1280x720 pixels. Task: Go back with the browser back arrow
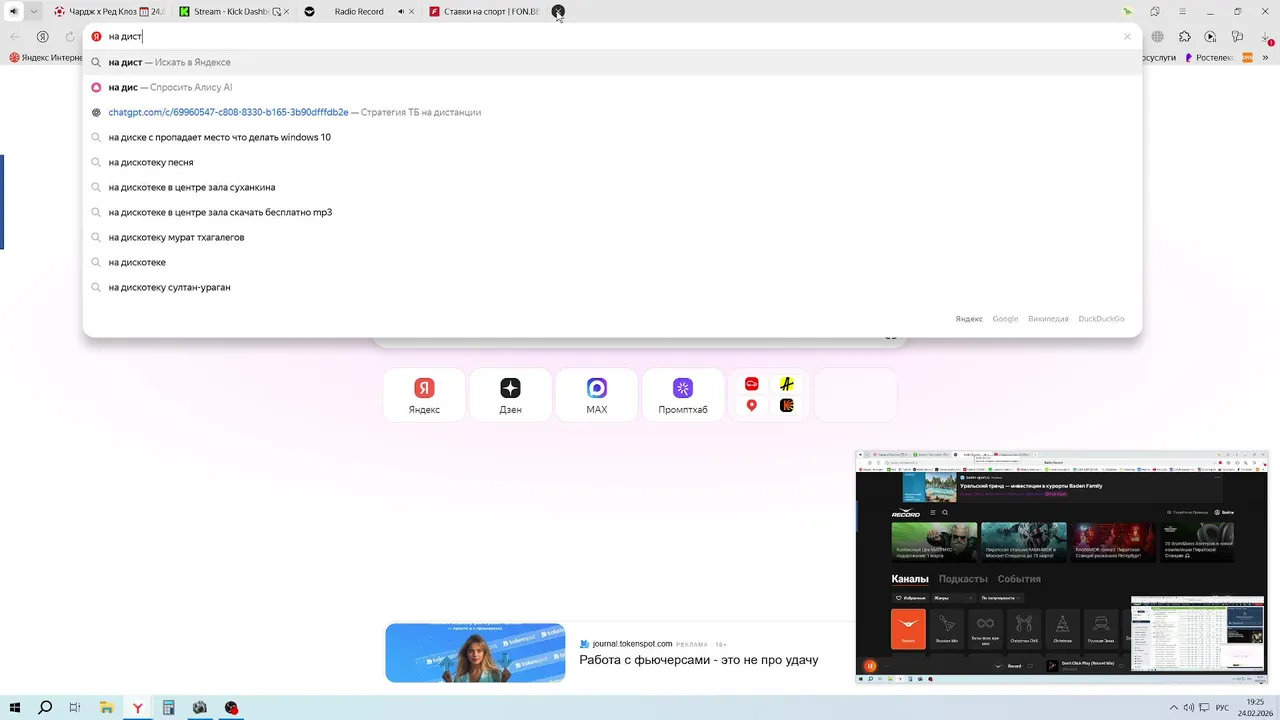tap(14, 36)
